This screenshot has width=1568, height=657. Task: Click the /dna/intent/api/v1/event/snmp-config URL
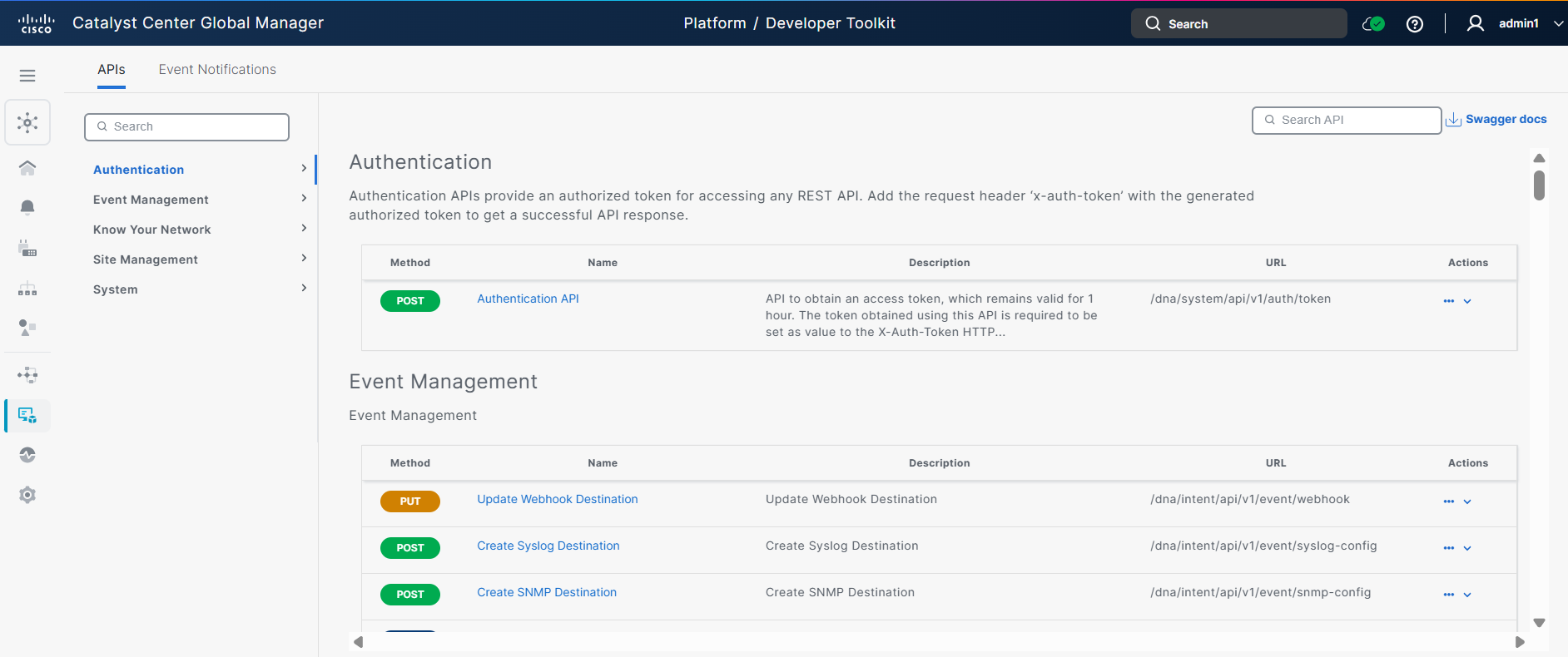click(1260, 592)
